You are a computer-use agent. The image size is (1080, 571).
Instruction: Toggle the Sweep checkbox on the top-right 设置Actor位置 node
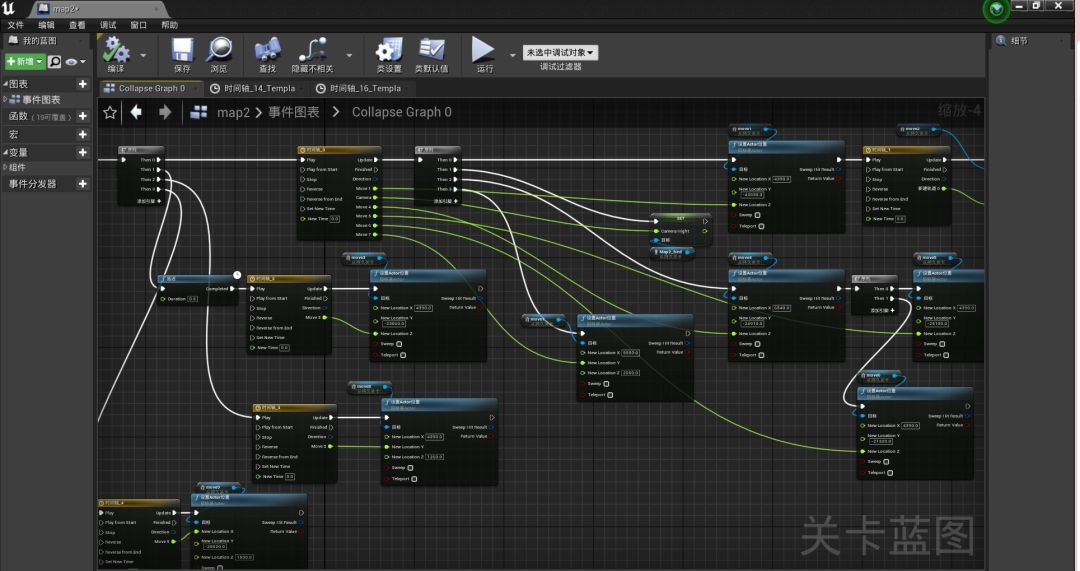click(x=757, y=214)
